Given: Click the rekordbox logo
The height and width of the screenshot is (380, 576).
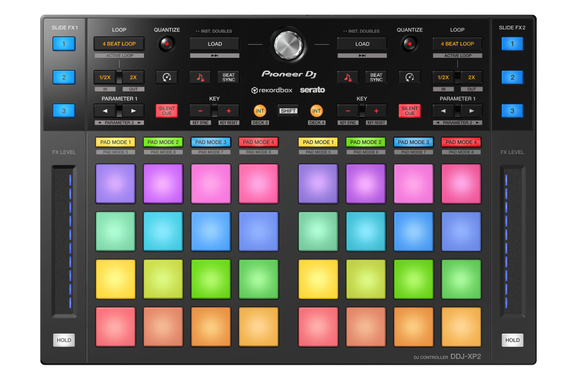Looking at the screenshot, I should click(272, 90).
